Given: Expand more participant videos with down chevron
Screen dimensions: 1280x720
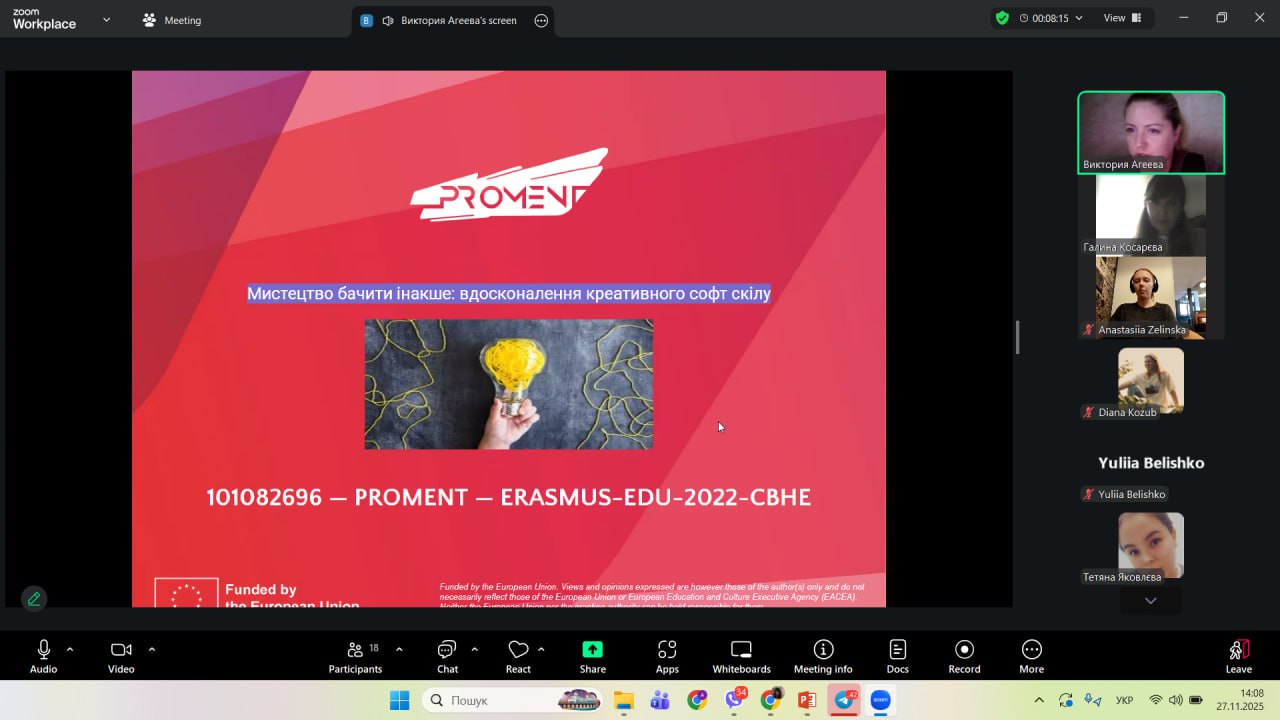Looking at the screenshot, I should point(1150,601).
